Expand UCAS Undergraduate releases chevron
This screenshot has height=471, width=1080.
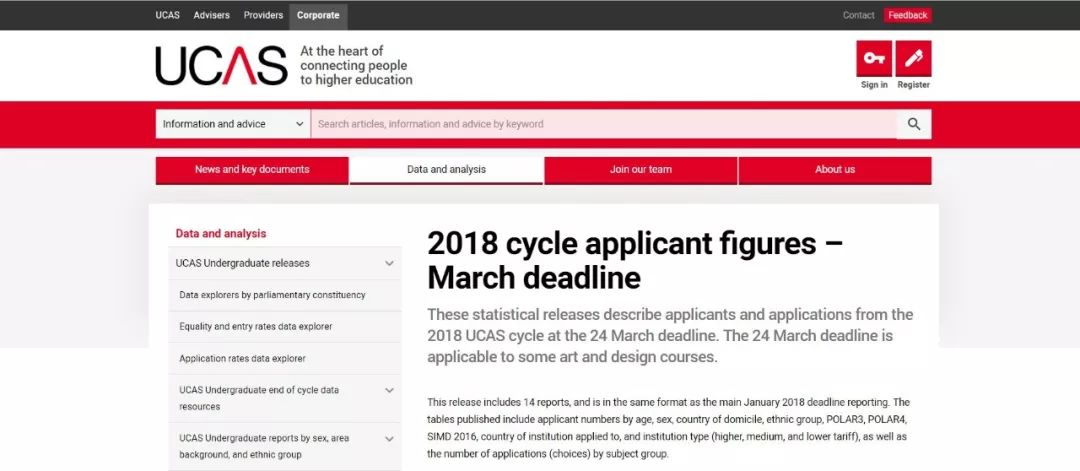(389, 263)
